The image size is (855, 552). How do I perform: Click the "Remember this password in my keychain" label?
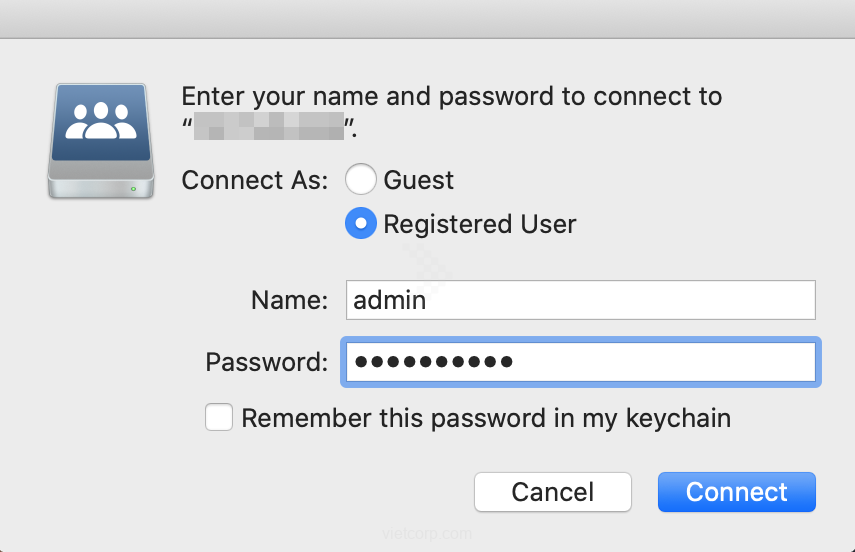point(486,417)
